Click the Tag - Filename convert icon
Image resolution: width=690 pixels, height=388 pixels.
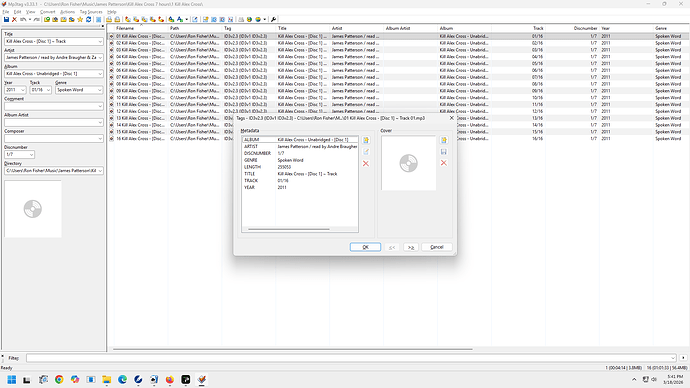pyautogui.click(x=128, y=19)
